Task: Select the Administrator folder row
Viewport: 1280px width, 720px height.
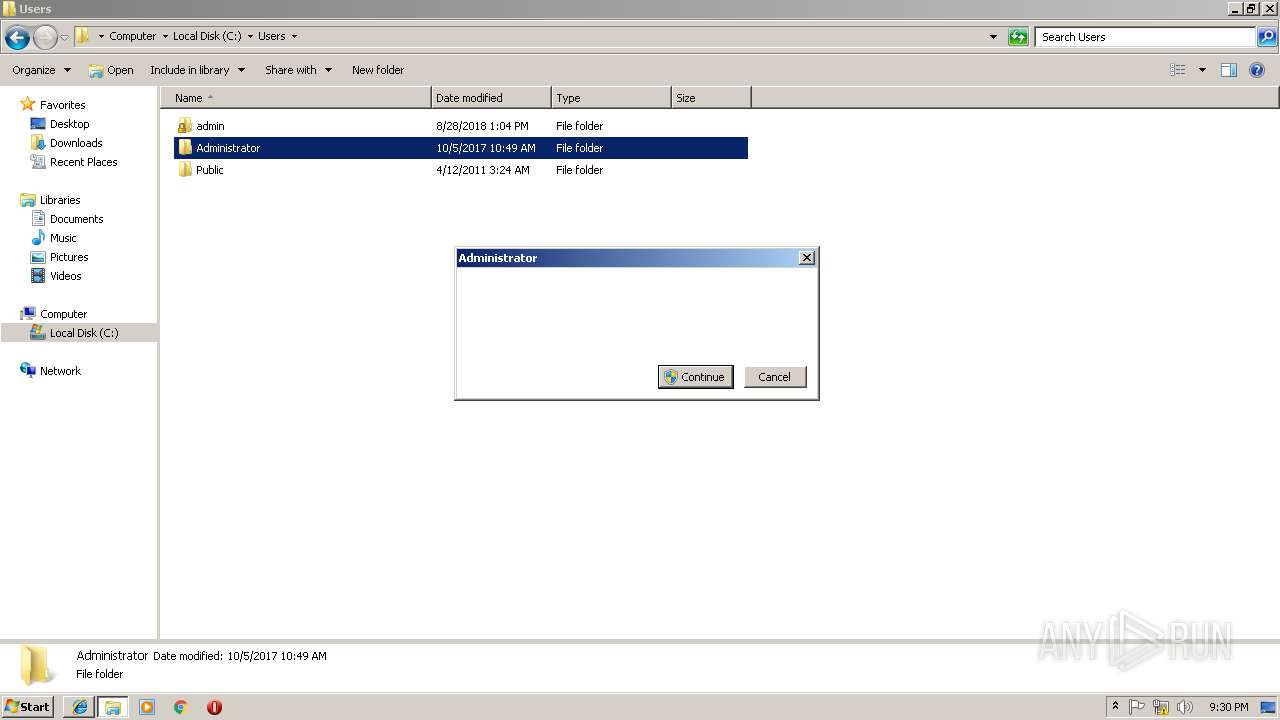Action: pyautogui.click(x=461, y=148)
